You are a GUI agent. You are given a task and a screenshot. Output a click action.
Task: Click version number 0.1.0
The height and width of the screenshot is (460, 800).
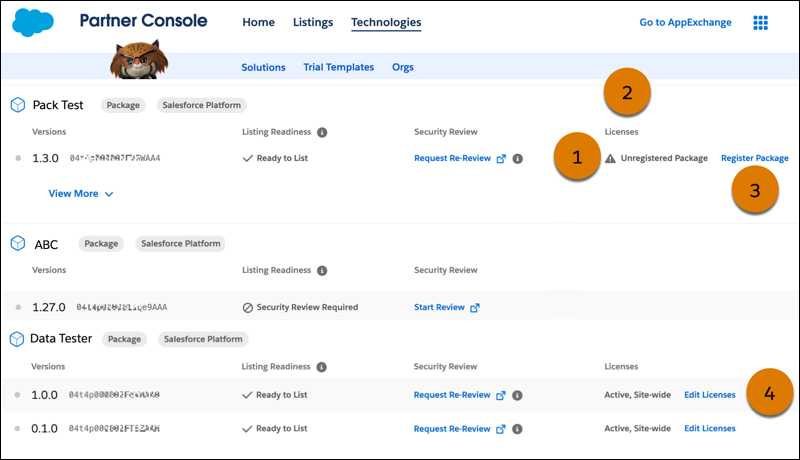[44, 429]
